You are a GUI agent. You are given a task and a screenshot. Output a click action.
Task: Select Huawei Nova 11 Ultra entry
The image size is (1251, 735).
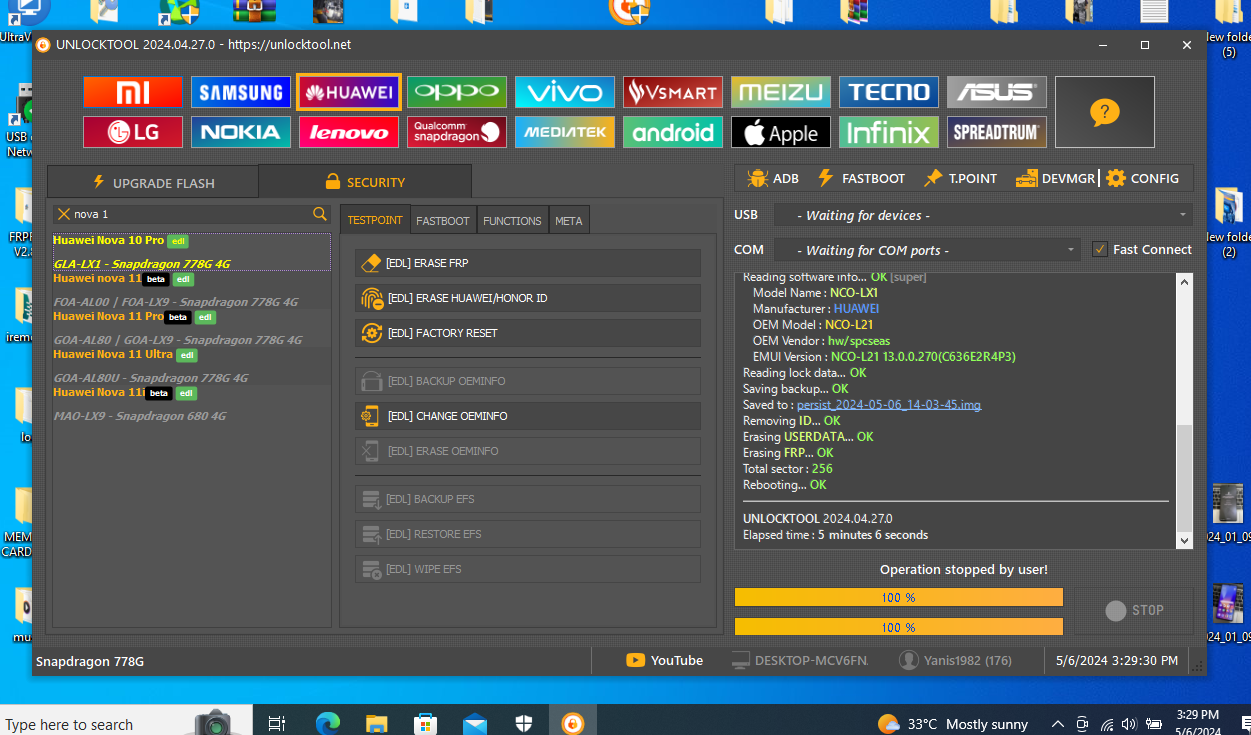(191, 366)
